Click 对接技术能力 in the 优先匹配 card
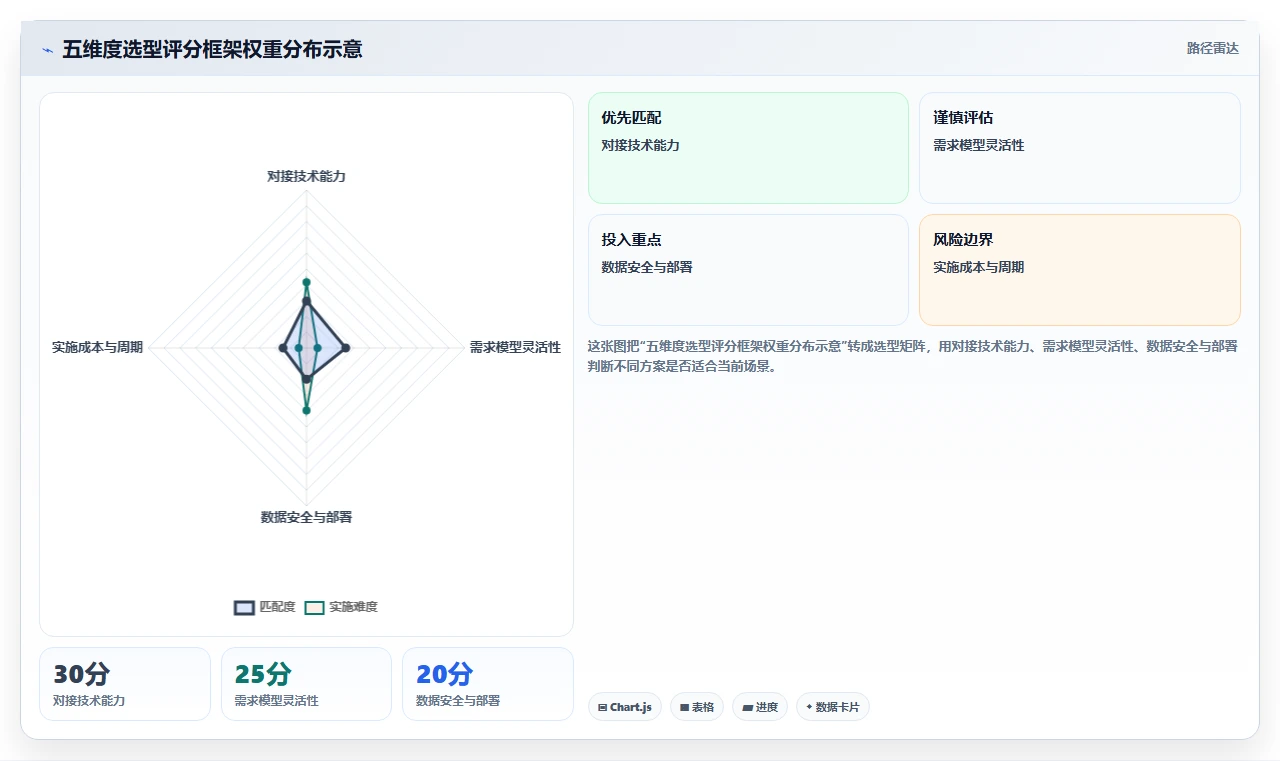The height and width of the screenshot is (761, 1280). coord(640,145)
